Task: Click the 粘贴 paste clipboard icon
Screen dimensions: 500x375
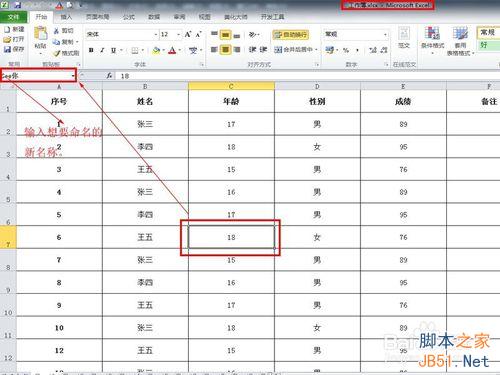Action: coord(41,34)
